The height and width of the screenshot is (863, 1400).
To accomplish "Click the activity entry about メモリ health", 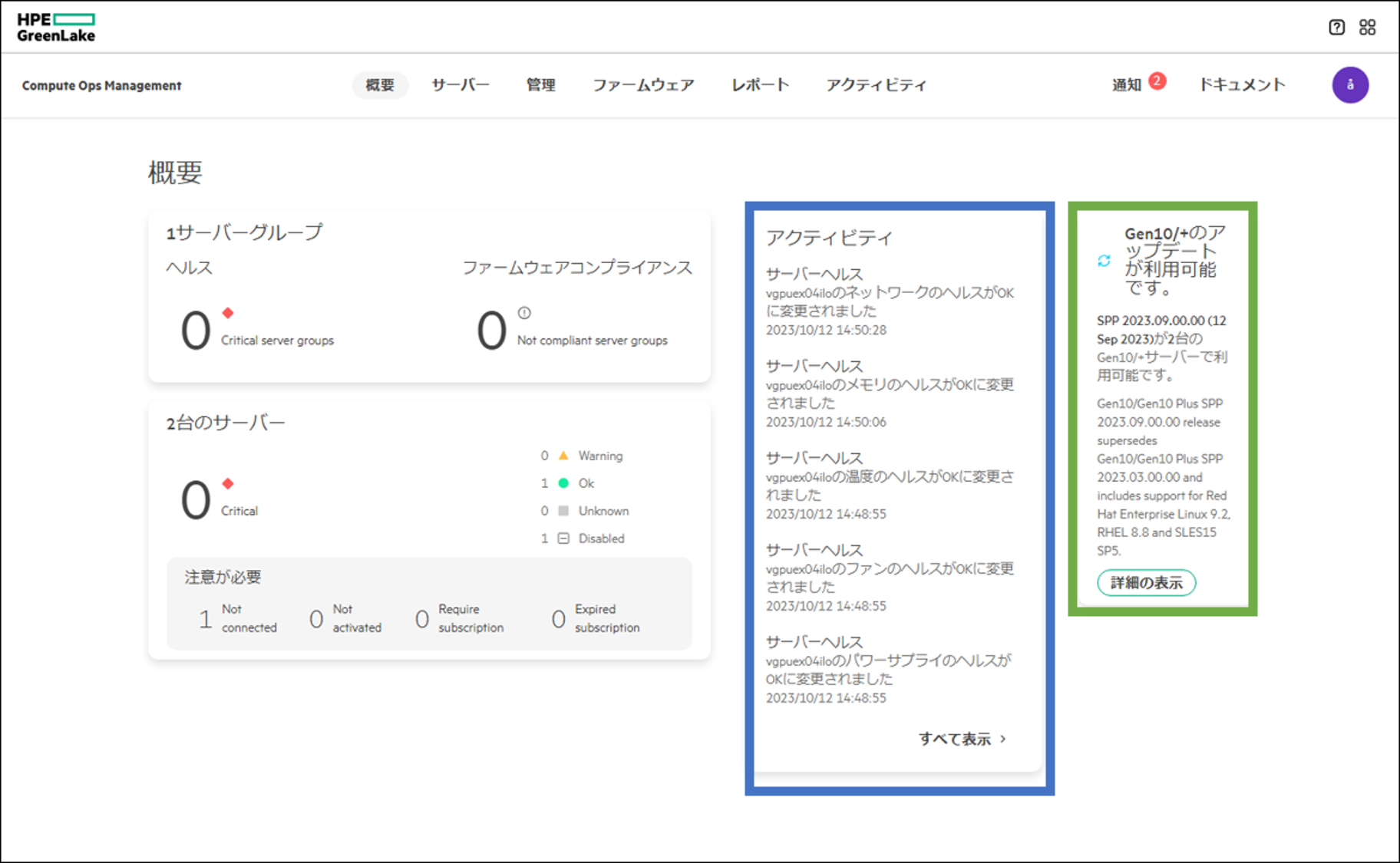I will pyautogui.click(x=890, y=394).
